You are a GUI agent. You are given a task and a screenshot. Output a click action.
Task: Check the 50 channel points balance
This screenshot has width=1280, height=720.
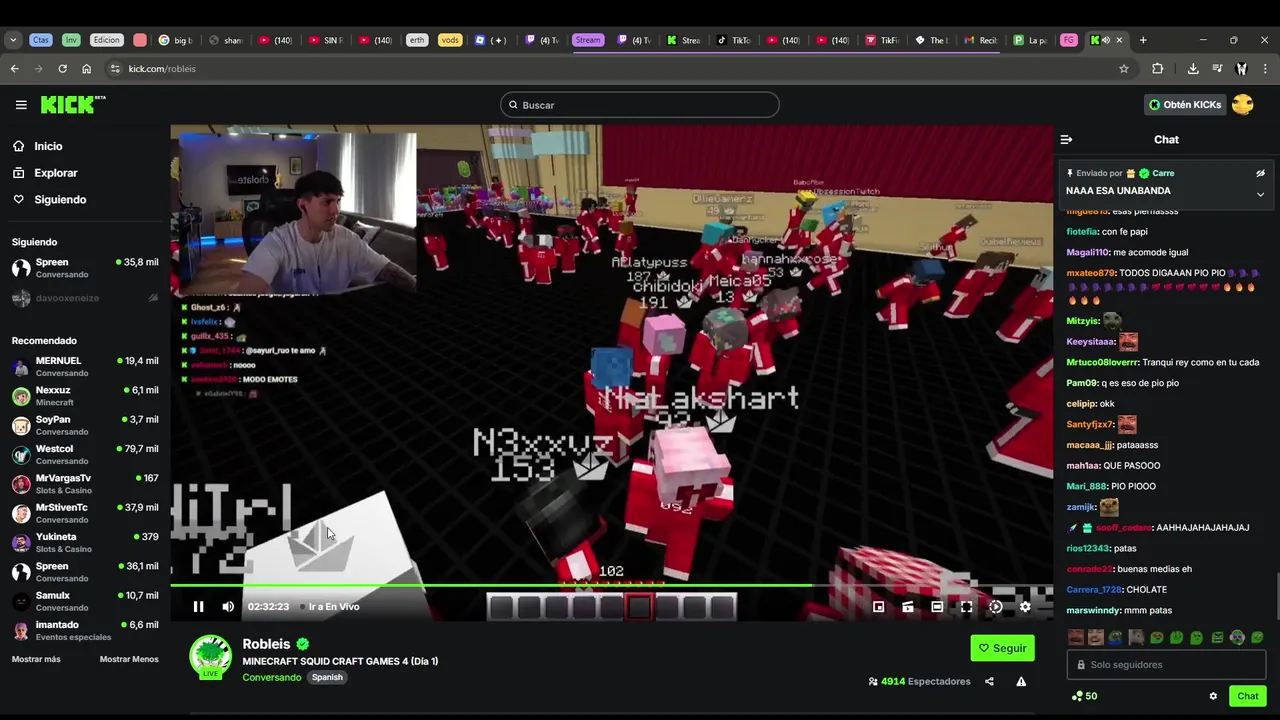click(1084, 696)
